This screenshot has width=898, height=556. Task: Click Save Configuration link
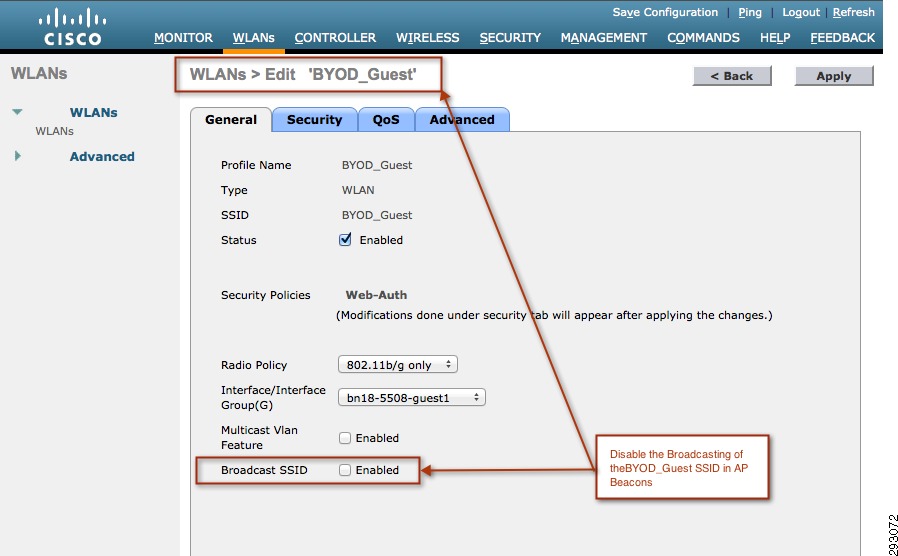(x=665, y=12)
